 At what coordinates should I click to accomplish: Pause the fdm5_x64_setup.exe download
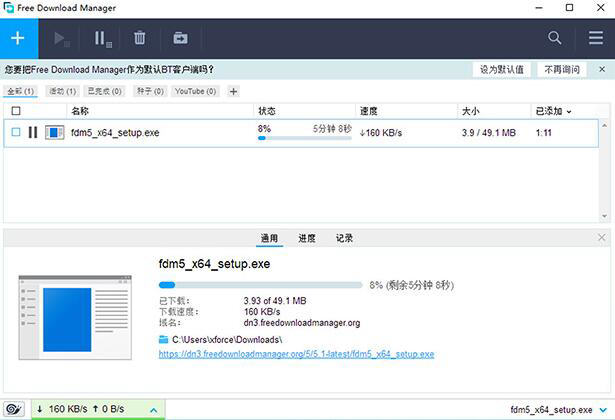point(33,133)
